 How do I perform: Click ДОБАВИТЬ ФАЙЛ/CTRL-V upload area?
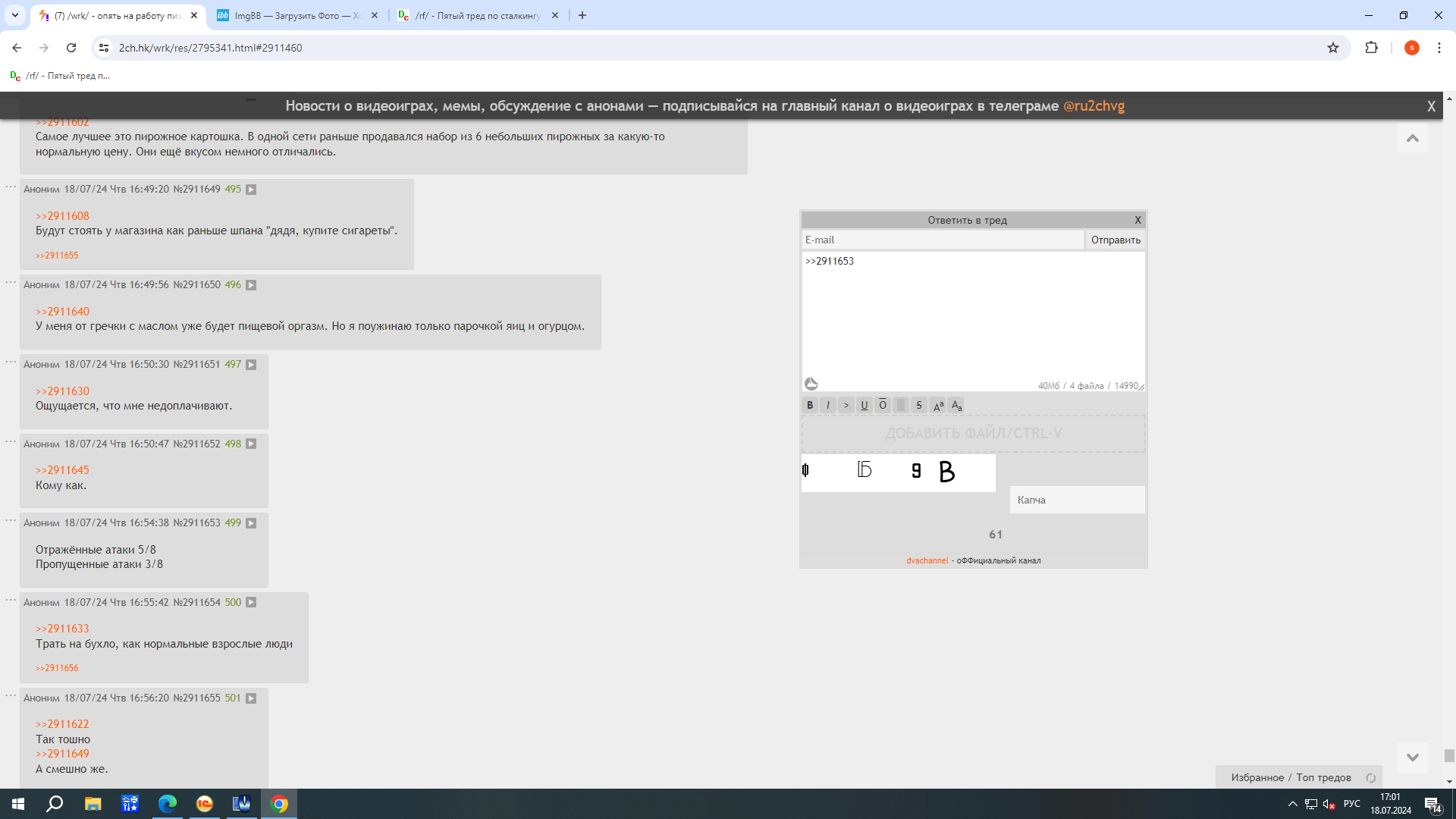[974, 434]
